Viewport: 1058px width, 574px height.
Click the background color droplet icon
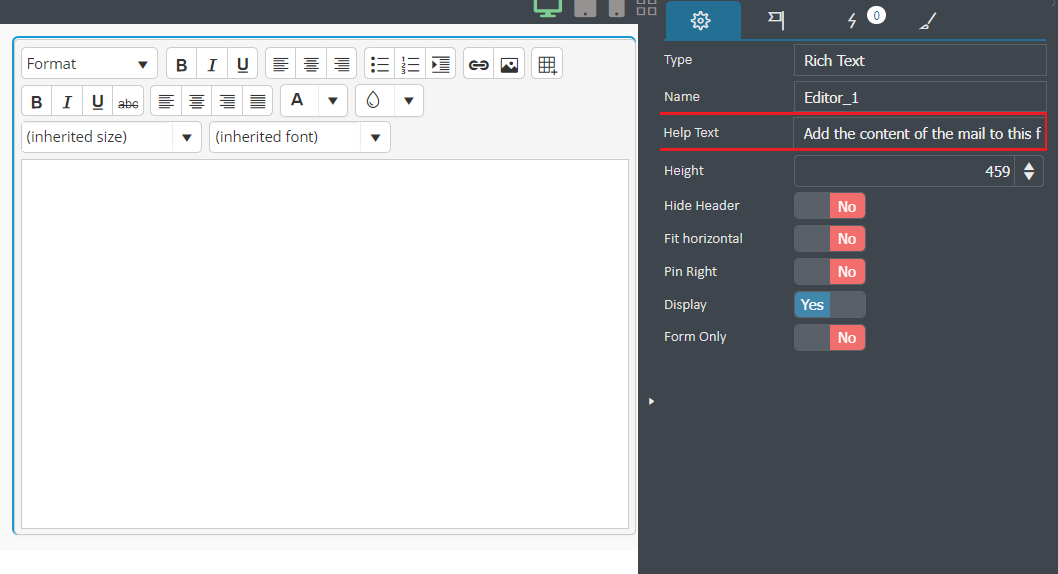(x=372, y=101)
